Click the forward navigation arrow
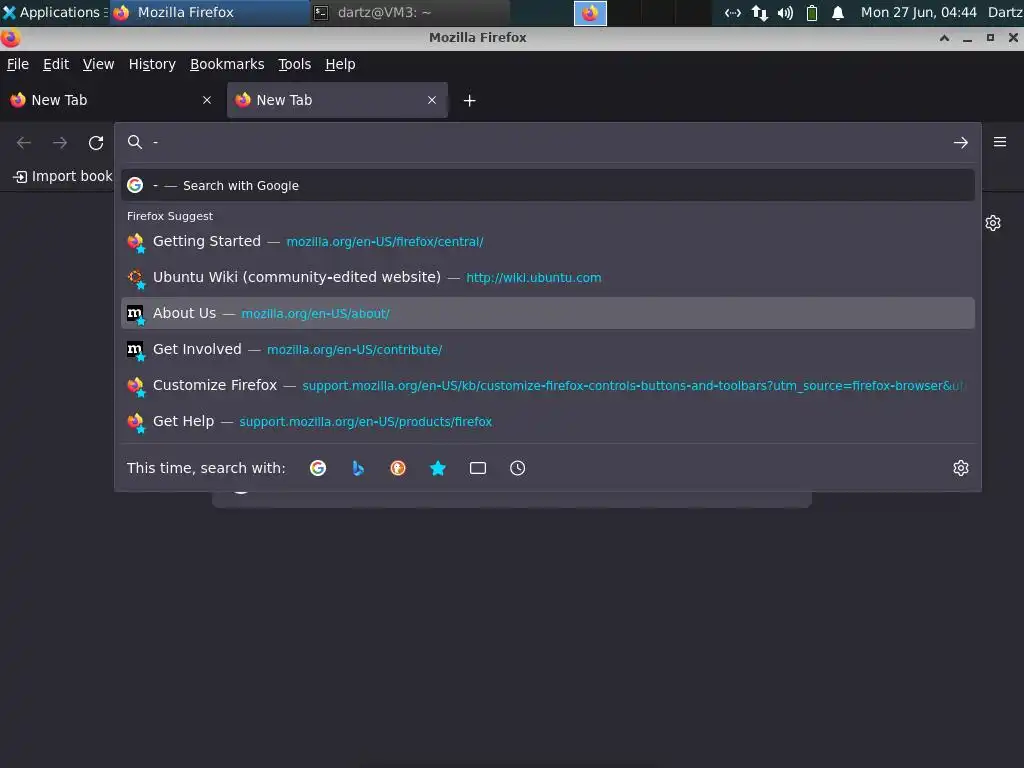 [60, 142]
